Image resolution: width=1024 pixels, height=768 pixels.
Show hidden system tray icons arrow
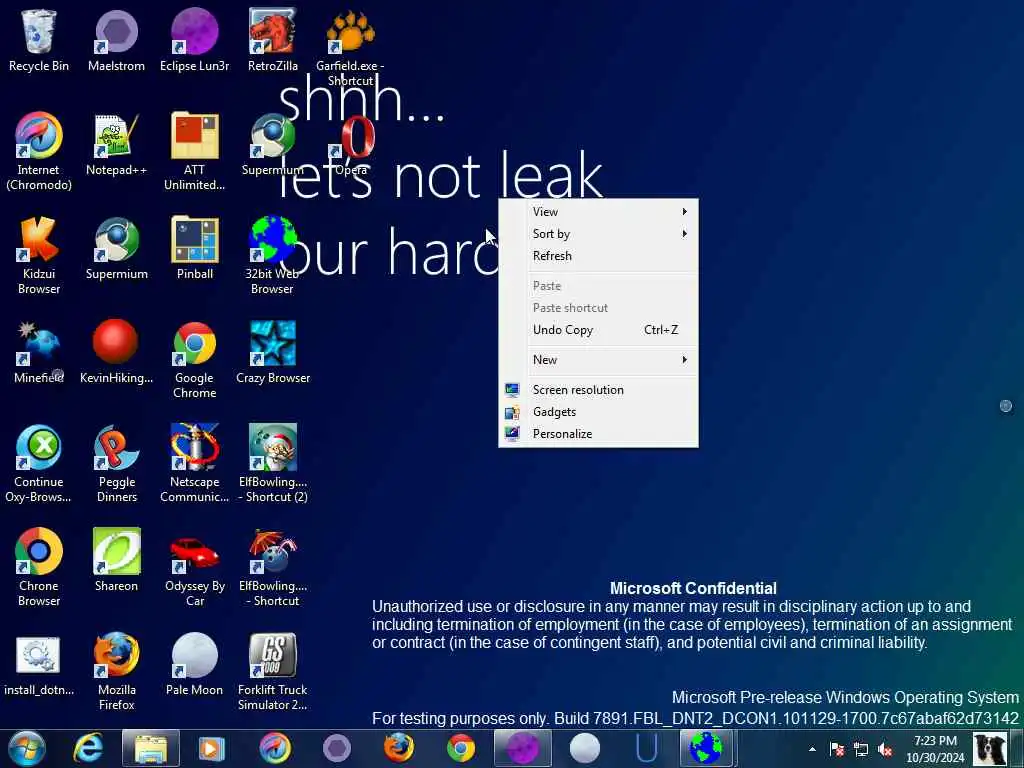(x=812, y=749)
